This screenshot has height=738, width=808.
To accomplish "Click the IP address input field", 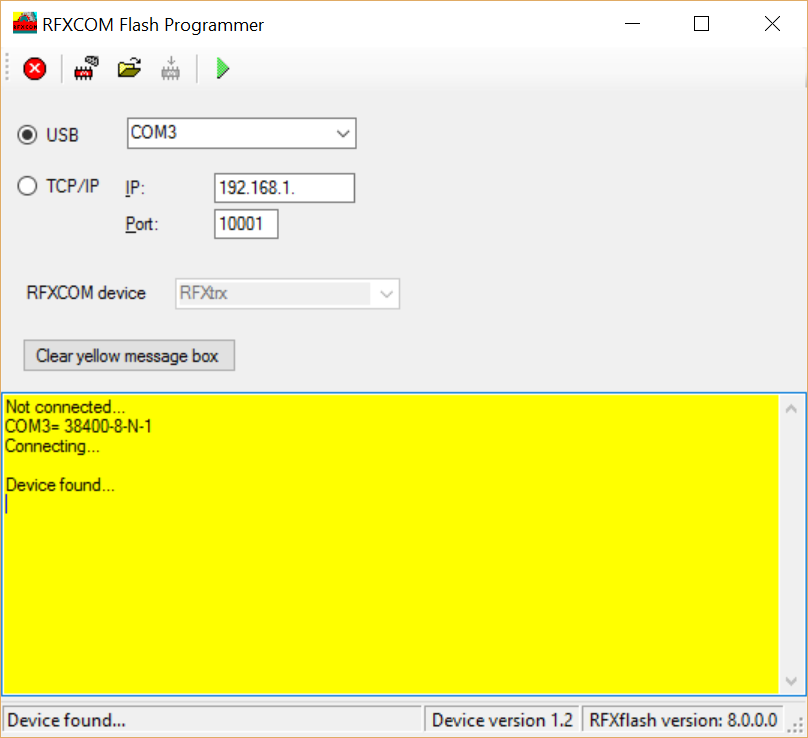I will click(284, 188).
